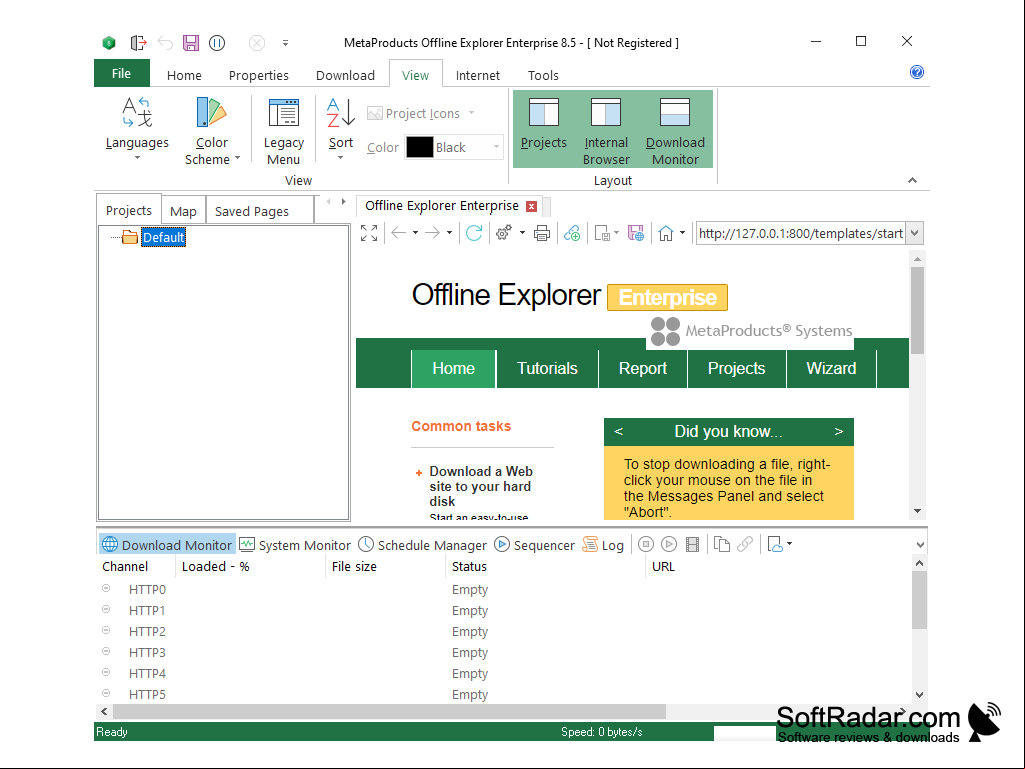Click the Projects link on the start page
This screenshot has height=769, width=1025.
[x=736, y=369]
